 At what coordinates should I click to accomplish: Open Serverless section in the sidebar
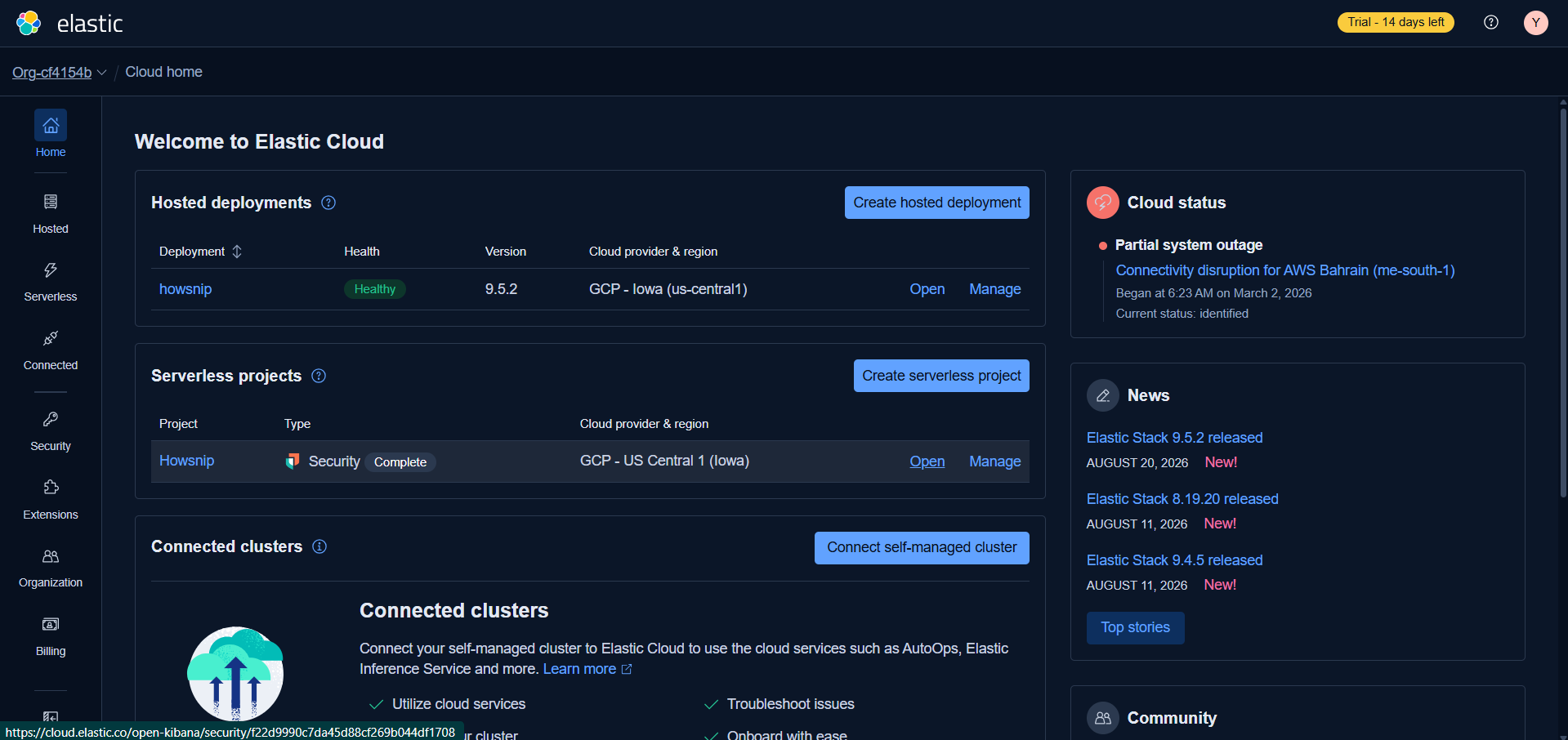pyautogui.click(x=51, y=282)
